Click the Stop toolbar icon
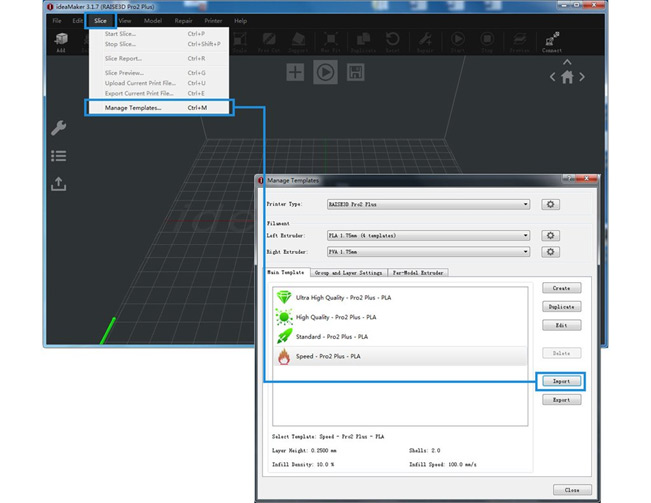 (x=487, y=42)
